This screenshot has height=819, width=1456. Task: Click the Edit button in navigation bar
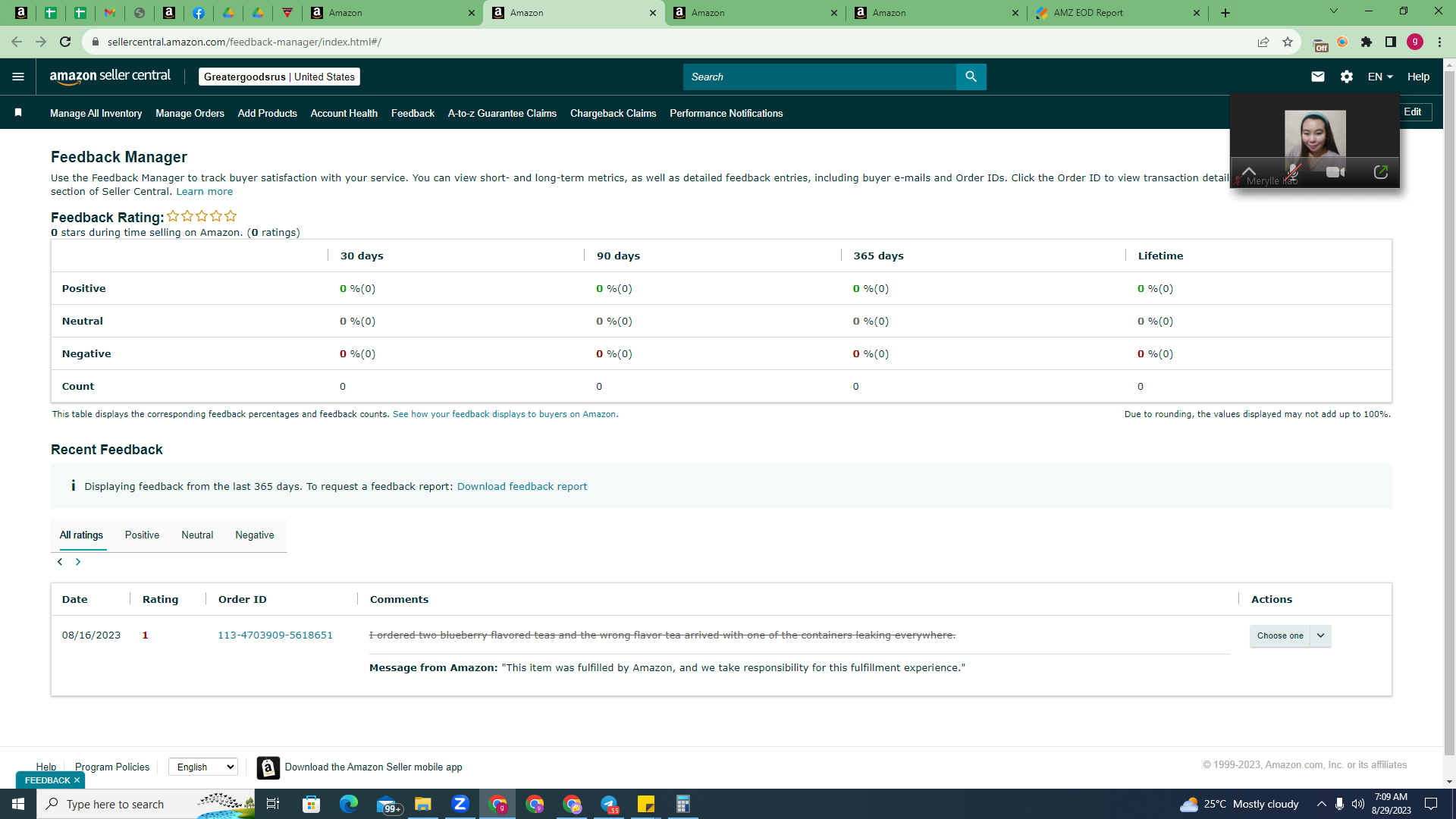[1412, 111]
